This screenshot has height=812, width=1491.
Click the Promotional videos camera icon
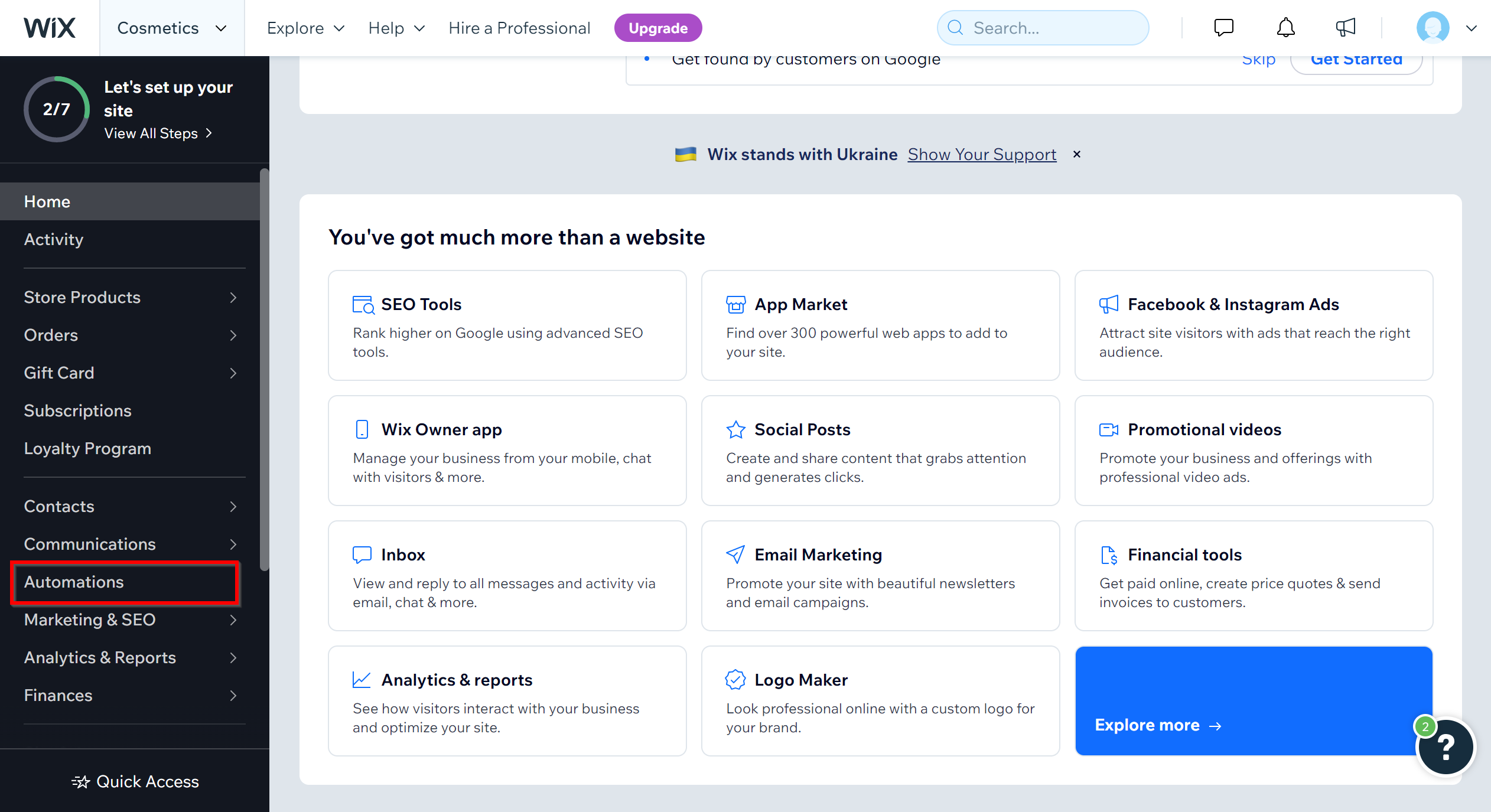tap(1109, 429)
